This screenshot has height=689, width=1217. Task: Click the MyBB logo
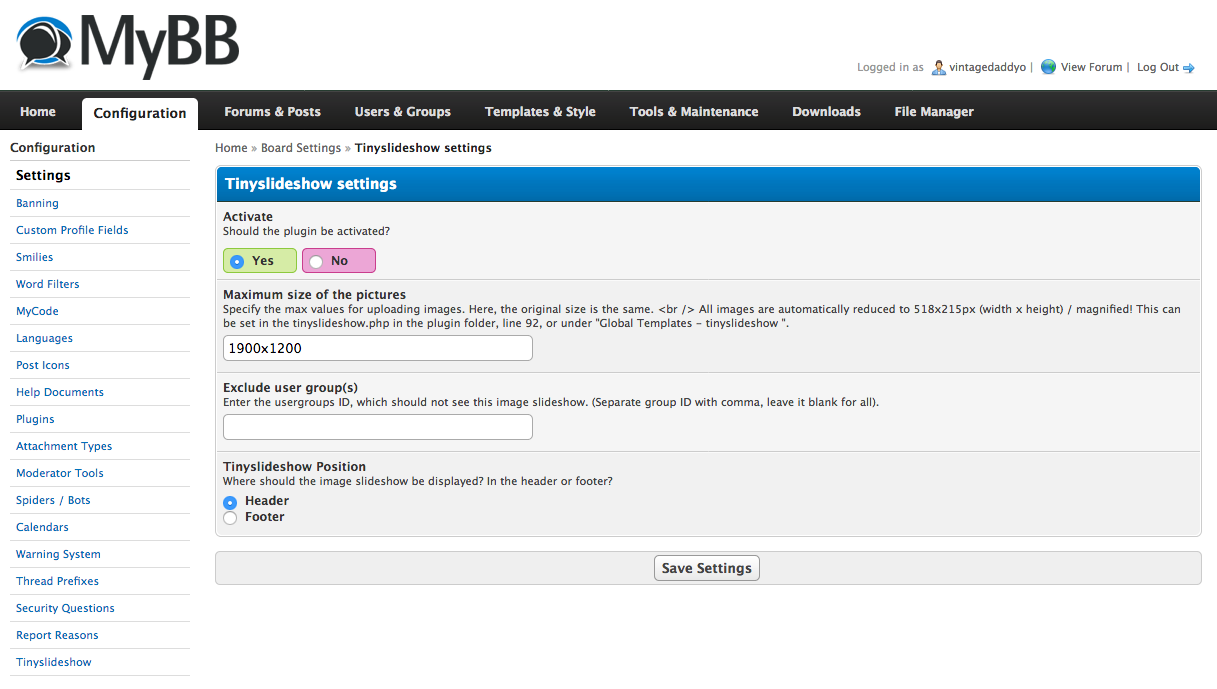128,46
